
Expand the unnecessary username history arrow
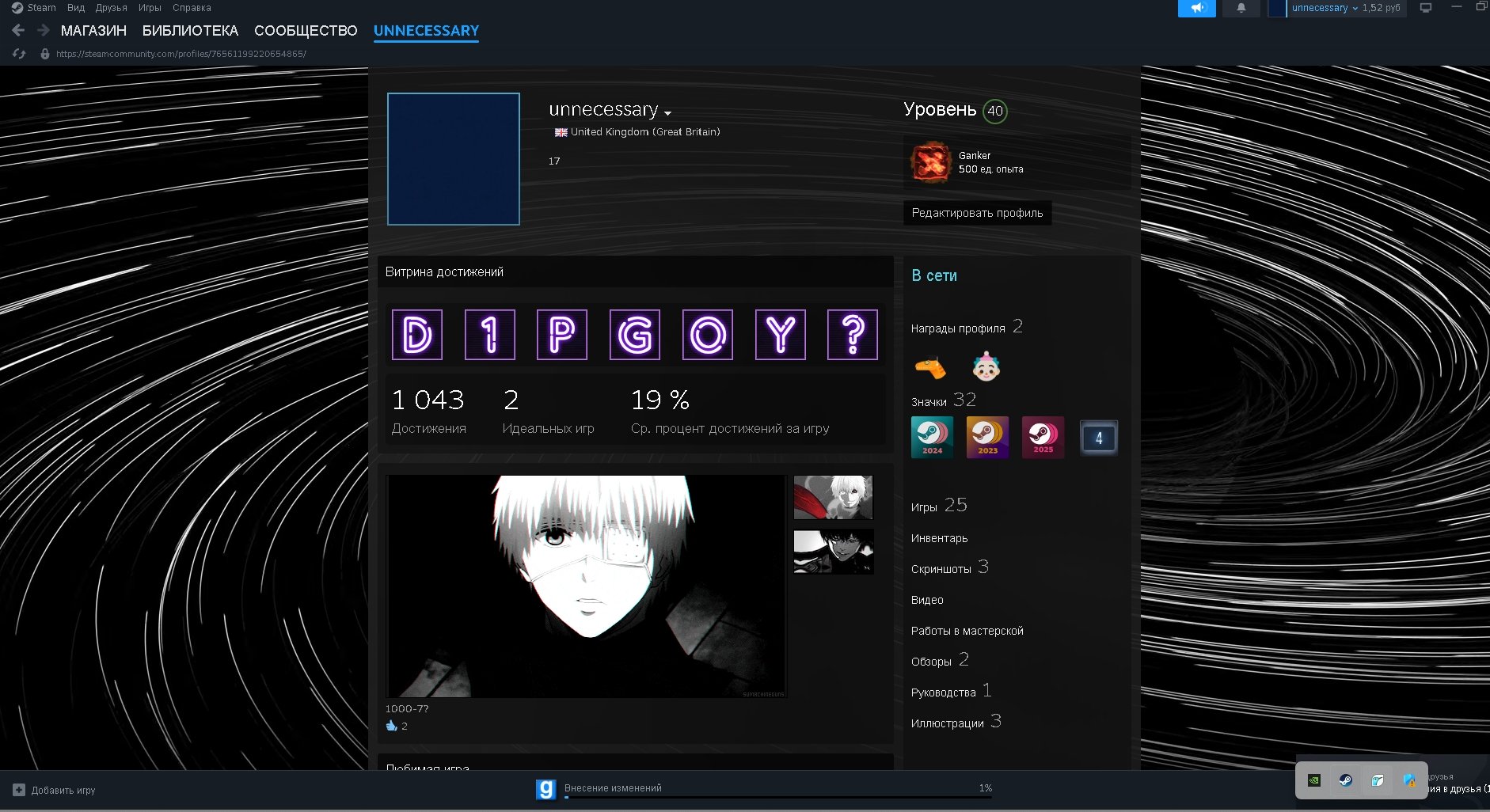coord(667,112)
